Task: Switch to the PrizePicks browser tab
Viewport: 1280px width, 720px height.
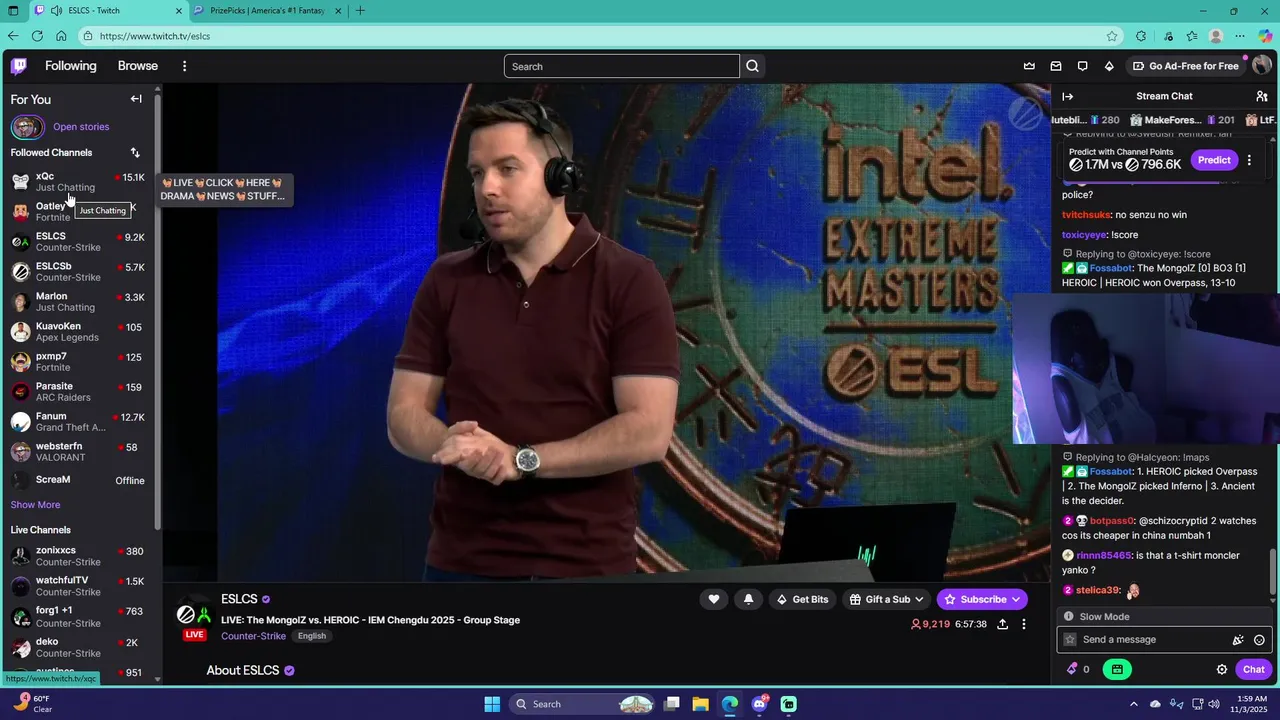Action: (268, 11)
